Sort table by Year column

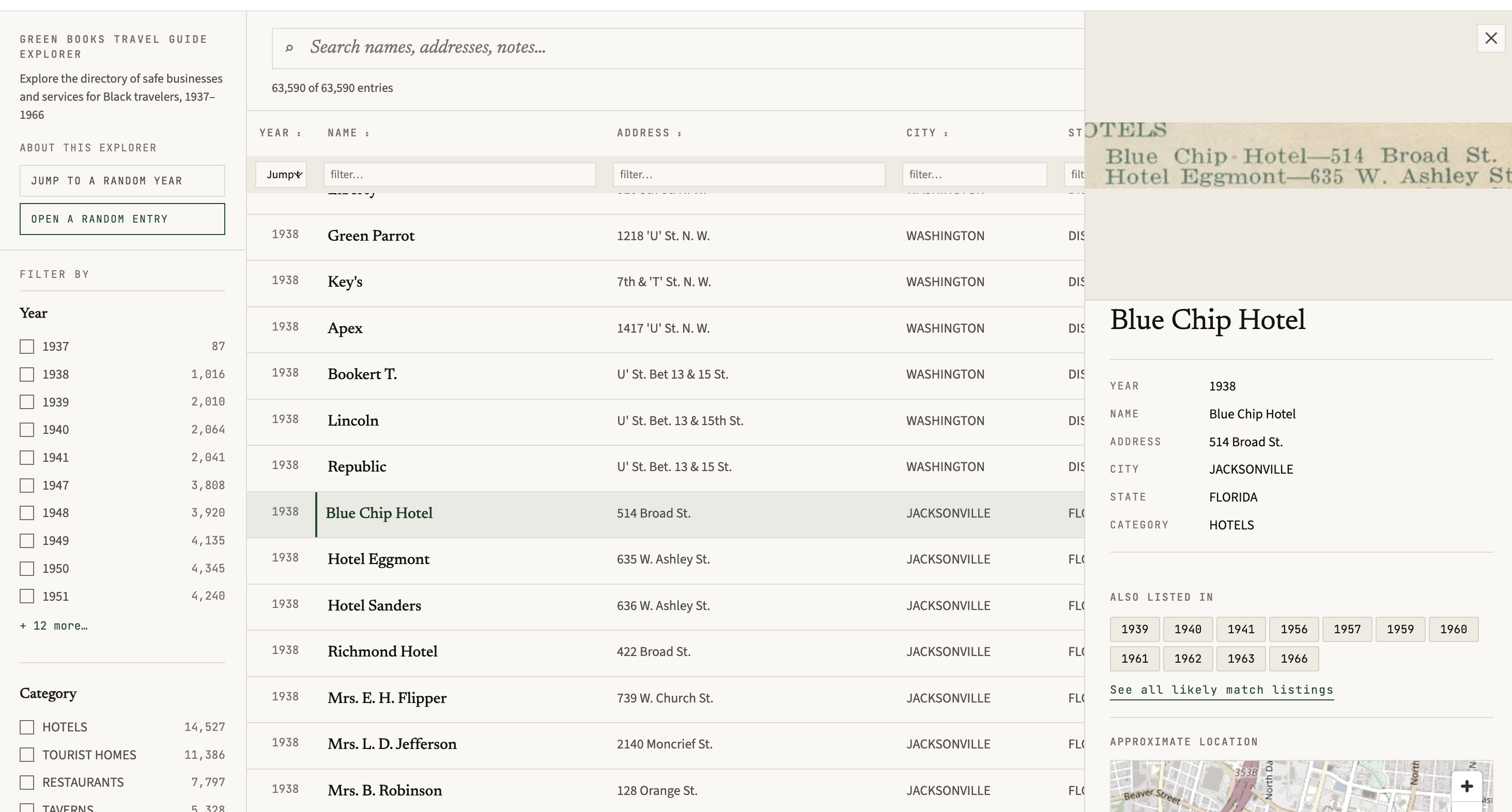(x=281, y=133)
